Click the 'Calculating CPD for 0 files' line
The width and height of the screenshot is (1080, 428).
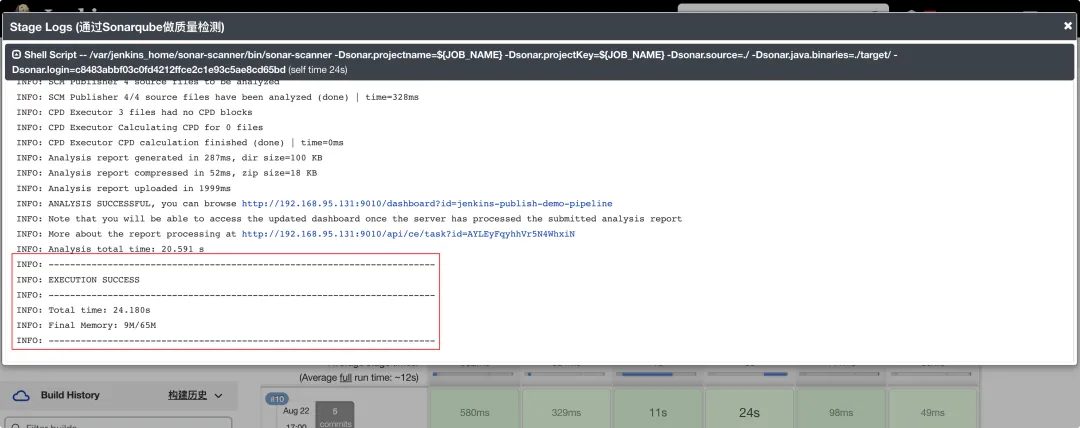pos(140,128)
